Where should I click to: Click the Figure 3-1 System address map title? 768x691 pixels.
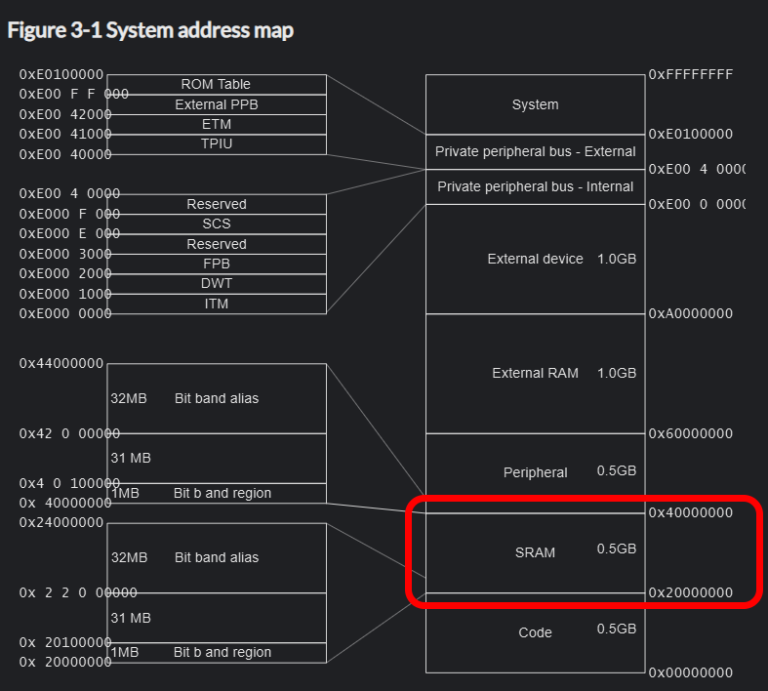(x=150, y=30)
